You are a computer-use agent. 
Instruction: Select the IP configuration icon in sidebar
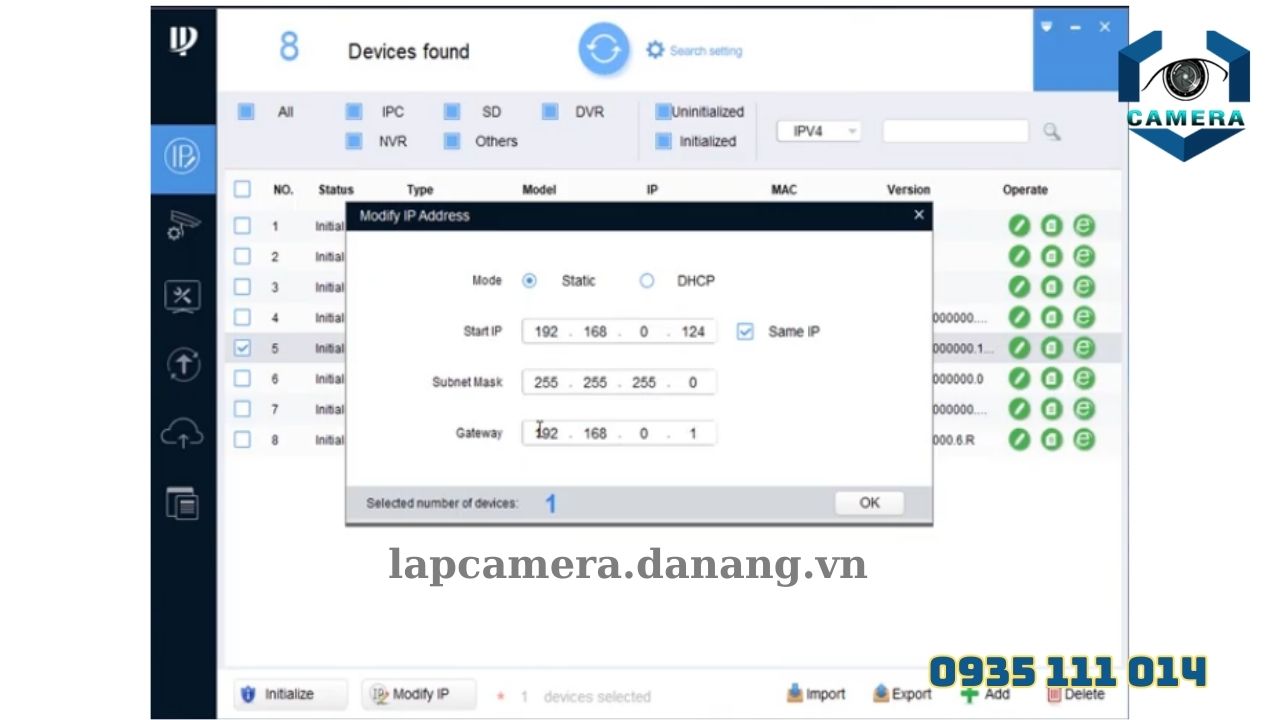click(182, 157)
